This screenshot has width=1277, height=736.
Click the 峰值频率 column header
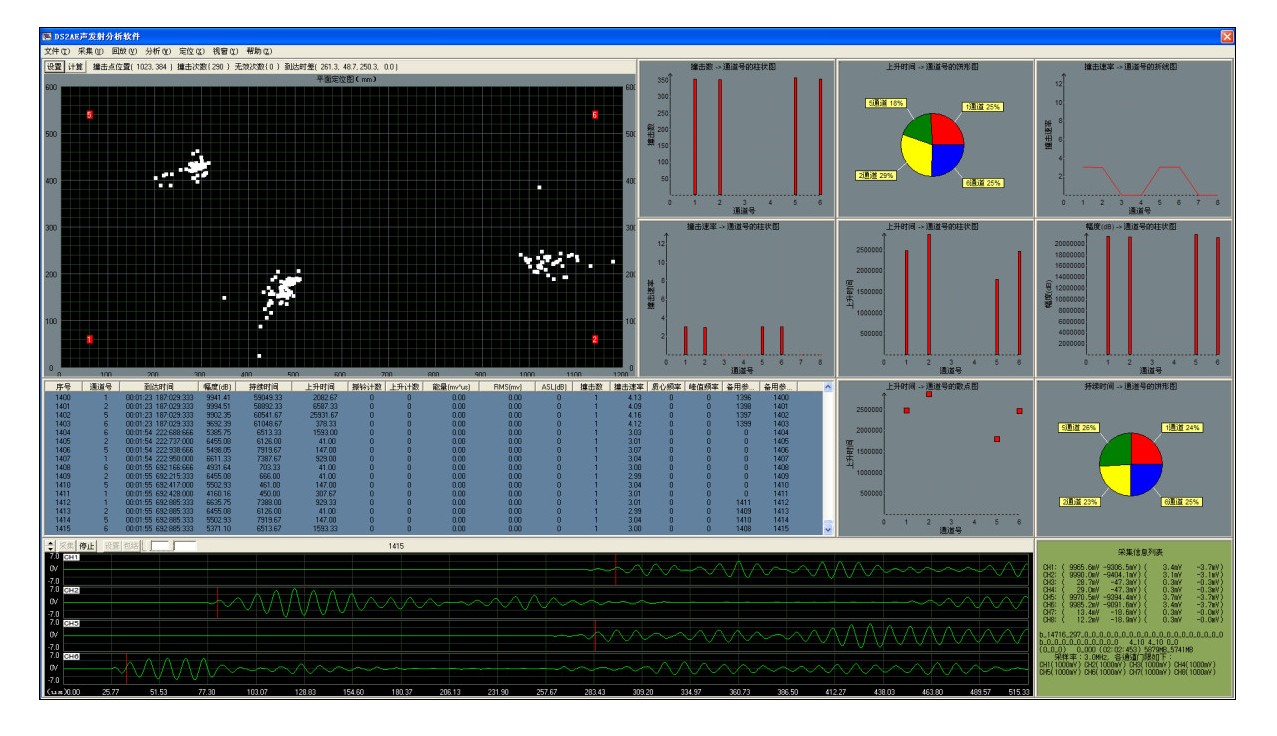[x=703, y=385]
